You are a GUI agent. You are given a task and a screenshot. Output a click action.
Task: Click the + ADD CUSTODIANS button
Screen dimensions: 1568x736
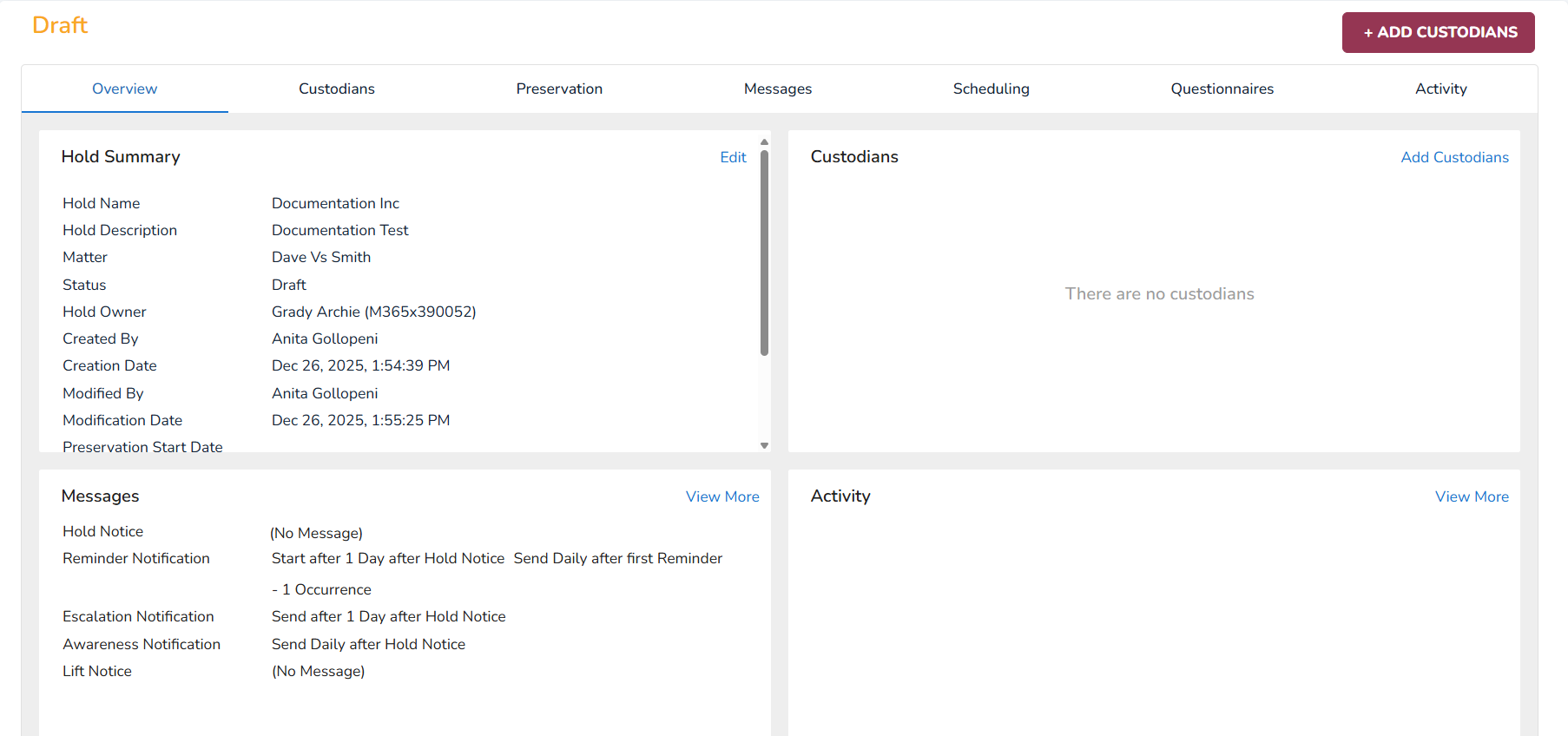pos(1438,32)
